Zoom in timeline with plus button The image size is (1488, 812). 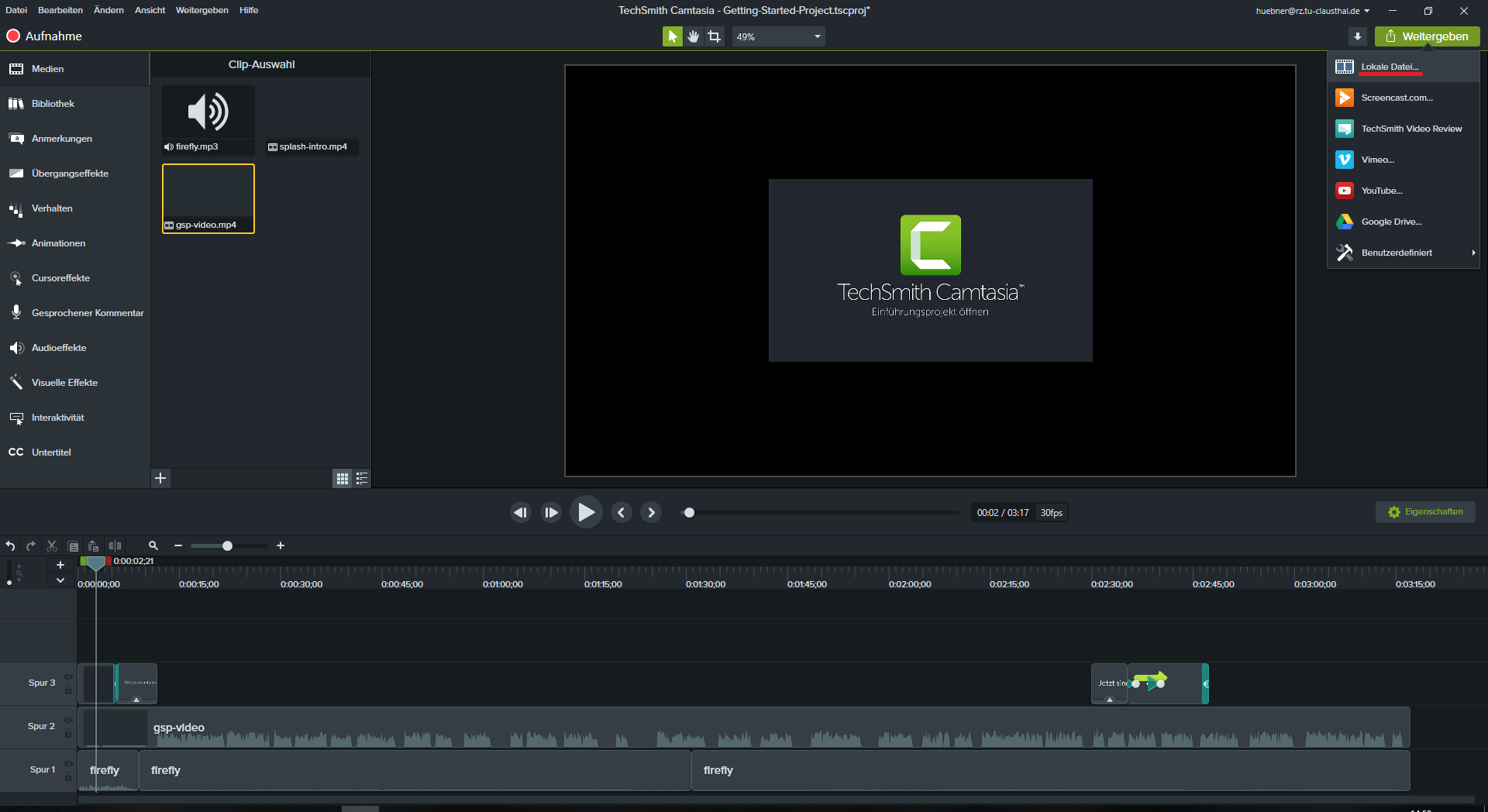[281, 546]
